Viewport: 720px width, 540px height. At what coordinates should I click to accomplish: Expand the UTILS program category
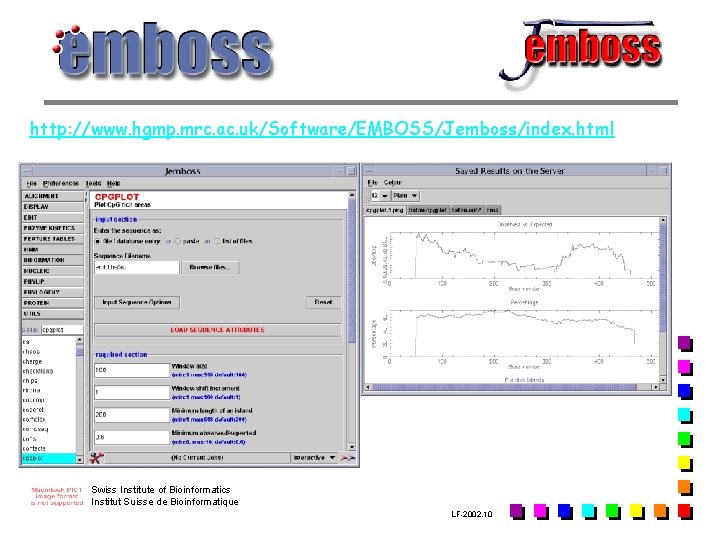coord(53,314)
